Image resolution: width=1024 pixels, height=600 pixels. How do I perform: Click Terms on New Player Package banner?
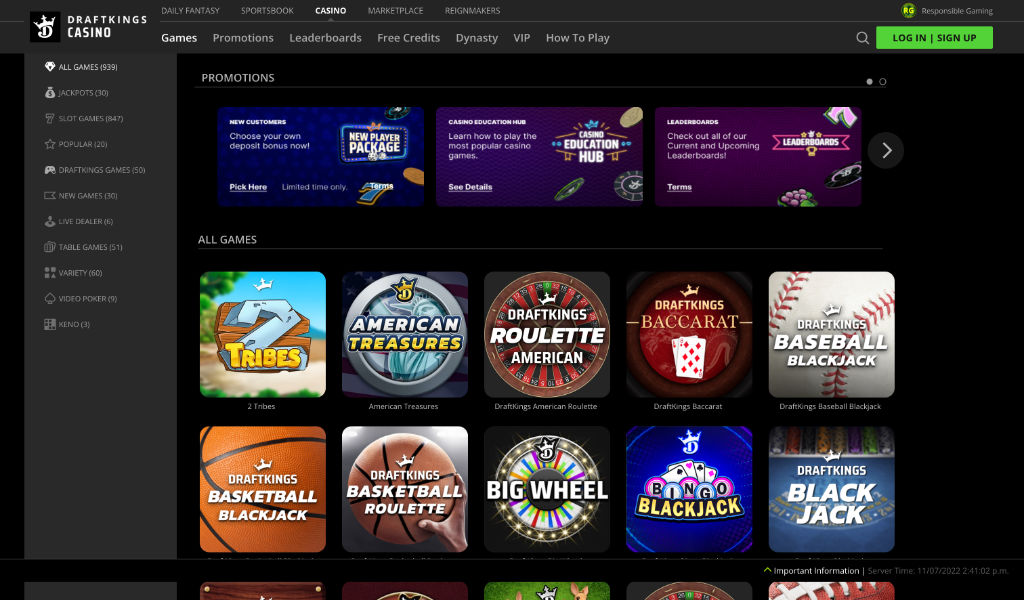click(381, 186)
